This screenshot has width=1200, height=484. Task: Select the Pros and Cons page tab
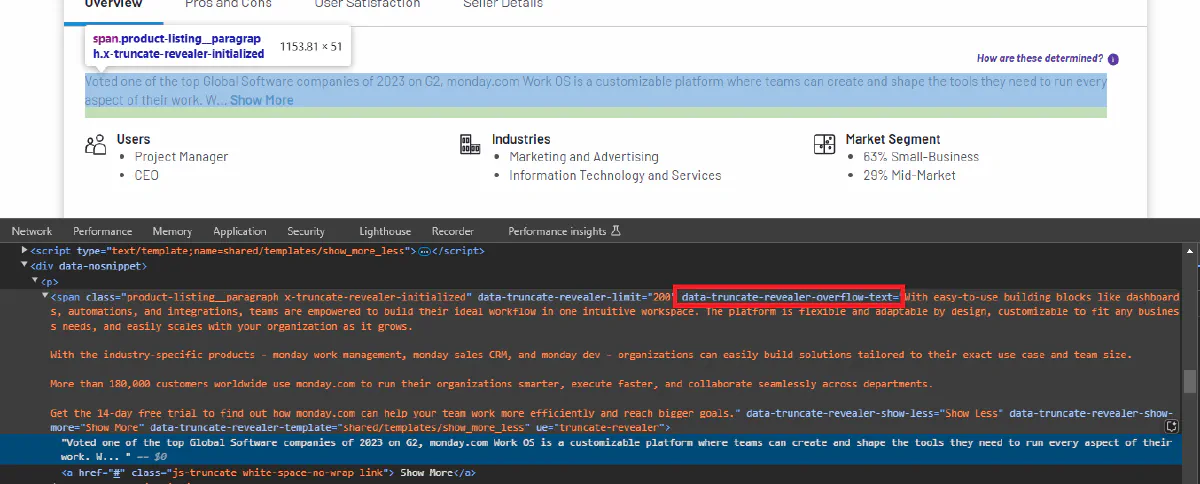pos(228,4)
